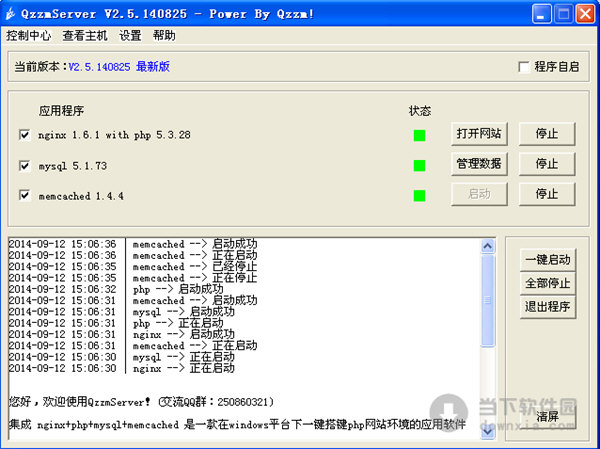Click the 清屏 button

point(548,416)
